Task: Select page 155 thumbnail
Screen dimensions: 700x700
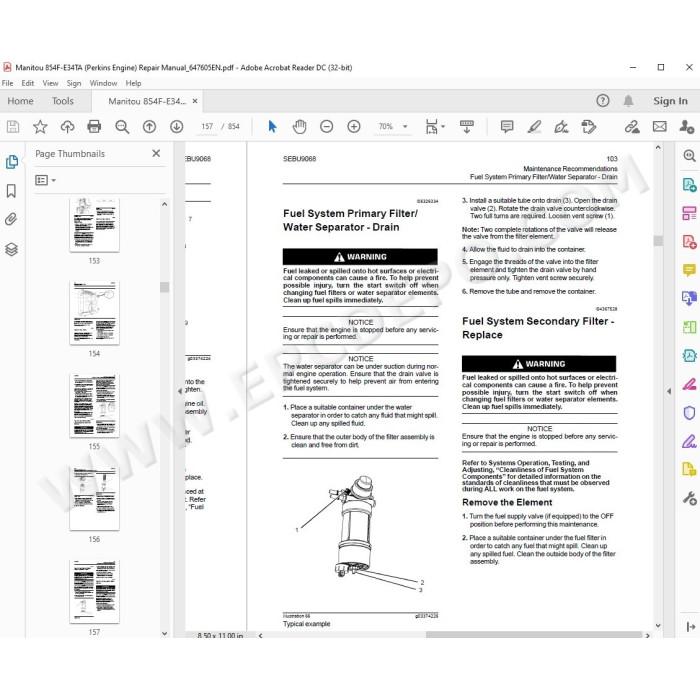Action: click(94, 405)
